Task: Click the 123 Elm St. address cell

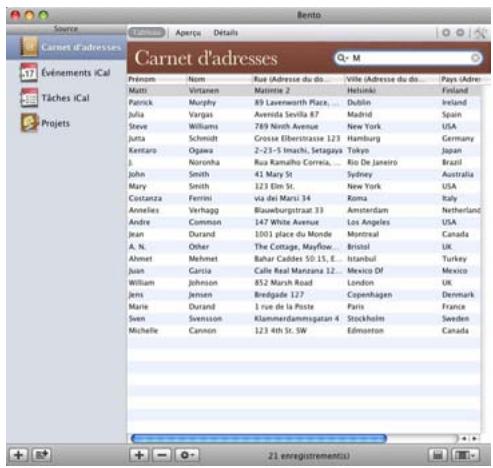Action: [274, 186]
